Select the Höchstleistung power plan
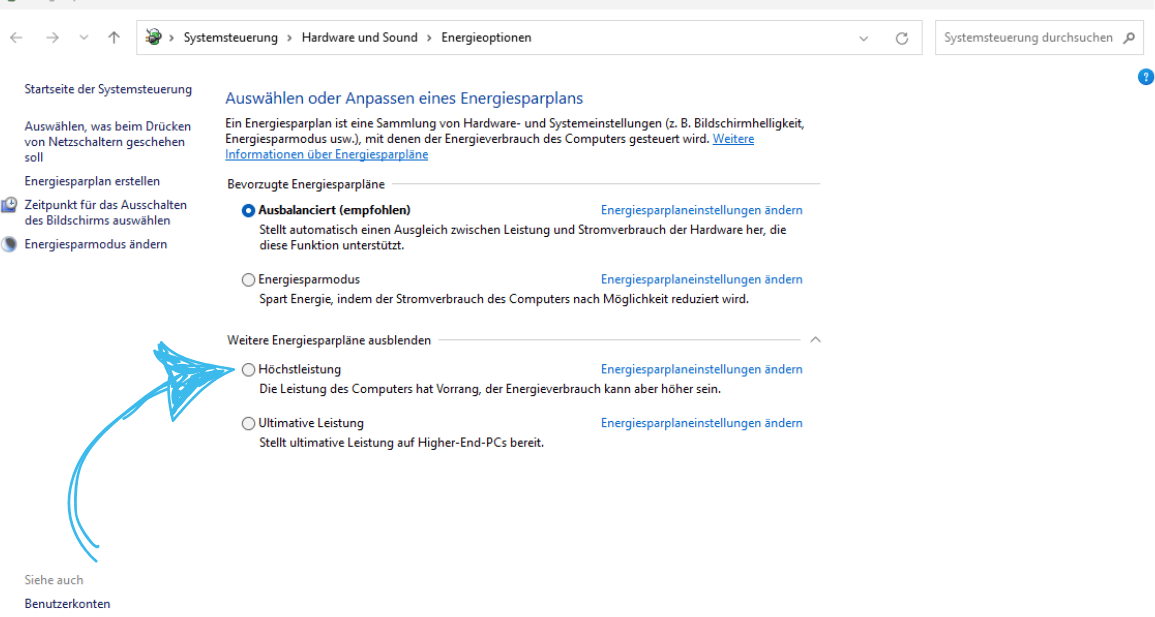The width and height of the screenshot is (1155, 617). (248, 370)
